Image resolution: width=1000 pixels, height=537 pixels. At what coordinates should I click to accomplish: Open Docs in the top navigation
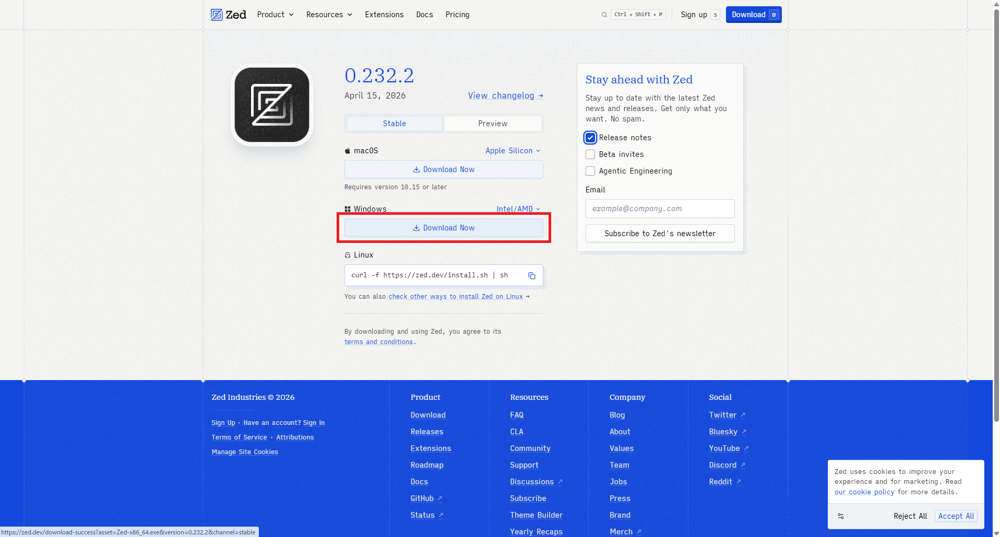pyautogui.click(x=424, y=15)
